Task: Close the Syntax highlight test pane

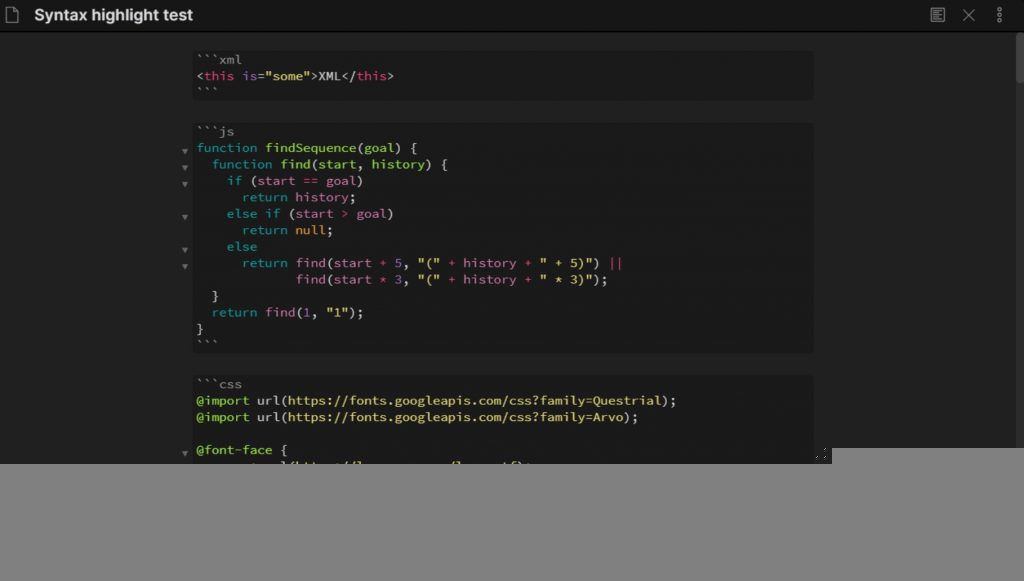Action: [968, 15]
